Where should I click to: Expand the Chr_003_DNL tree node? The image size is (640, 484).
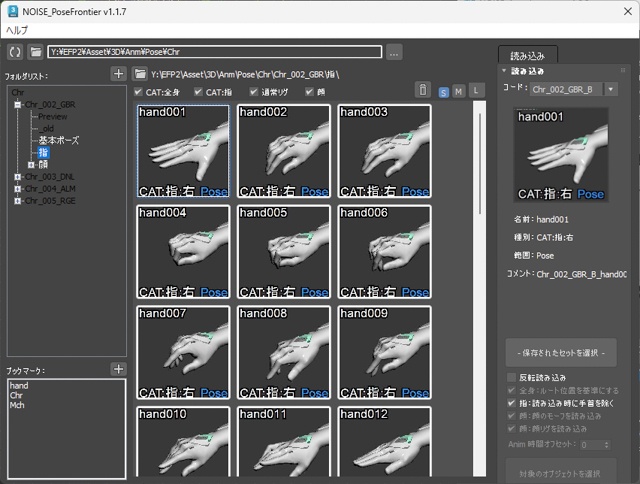point(18,177)
